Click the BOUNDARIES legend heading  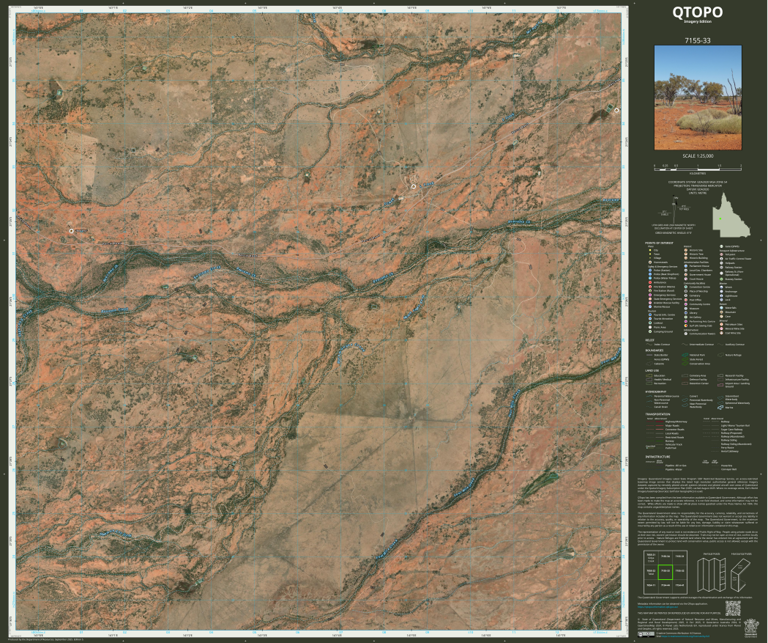point(654,351)
